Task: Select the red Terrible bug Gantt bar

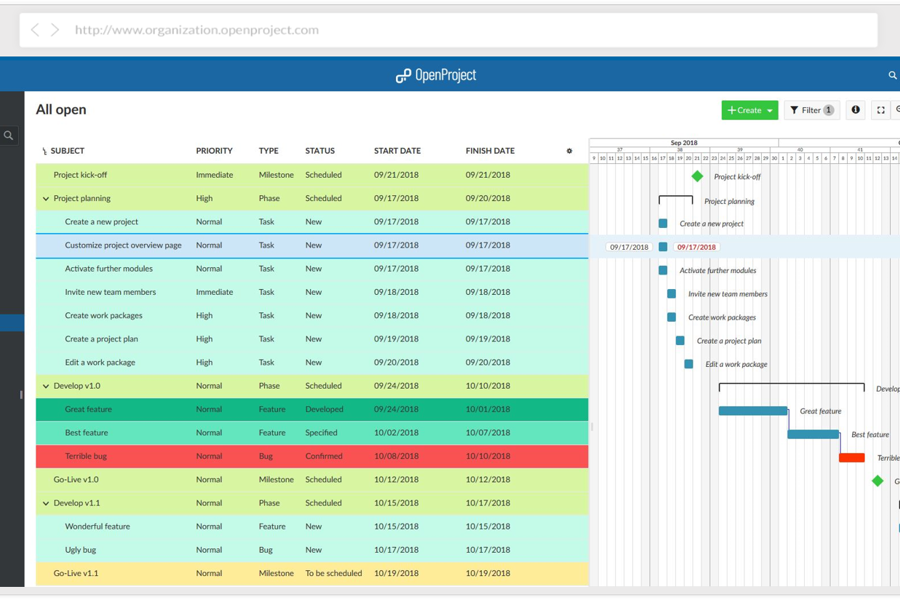Action: 852,458
